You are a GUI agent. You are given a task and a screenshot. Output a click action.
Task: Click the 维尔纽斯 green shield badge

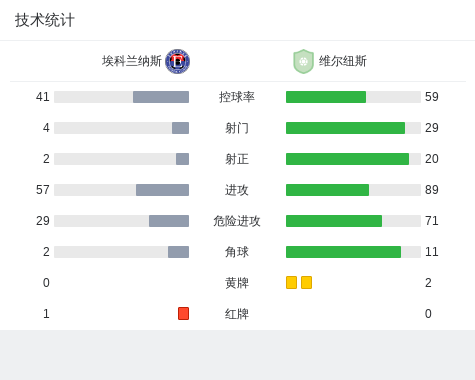(x=303, y=61)
